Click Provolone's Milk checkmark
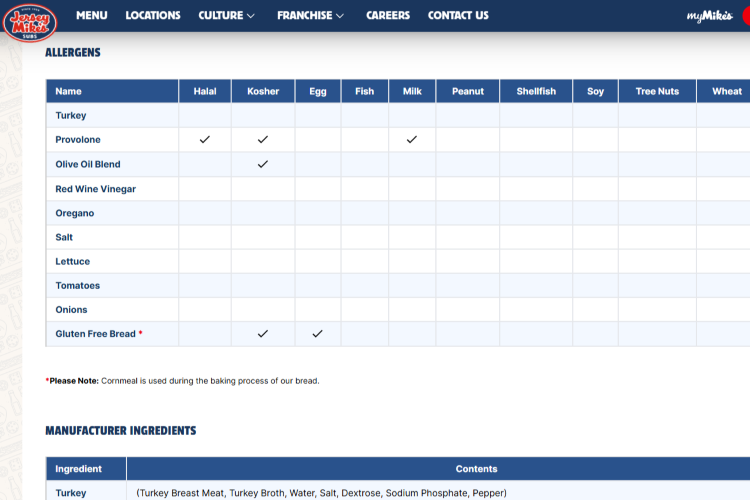The image size is (750, 500). point(412,140)
